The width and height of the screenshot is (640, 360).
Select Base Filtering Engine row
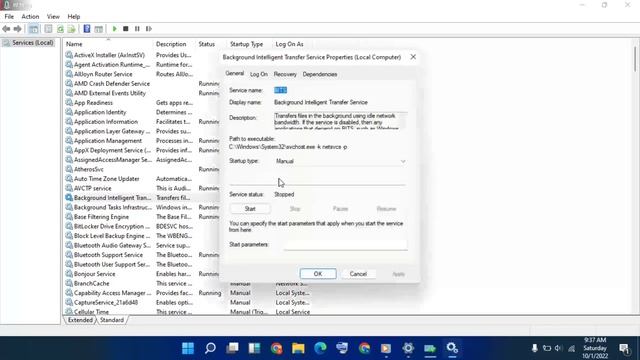pos(101,217)
